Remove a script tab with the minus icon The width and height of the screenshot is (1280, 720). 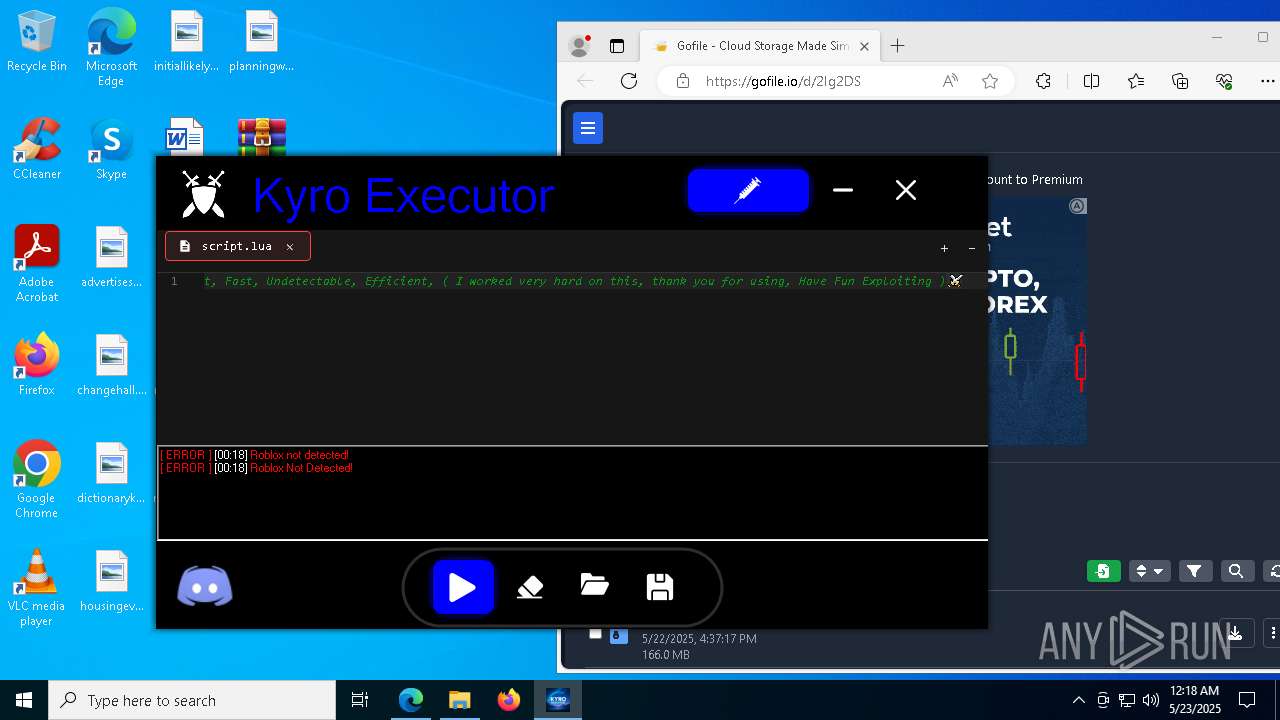972,248
